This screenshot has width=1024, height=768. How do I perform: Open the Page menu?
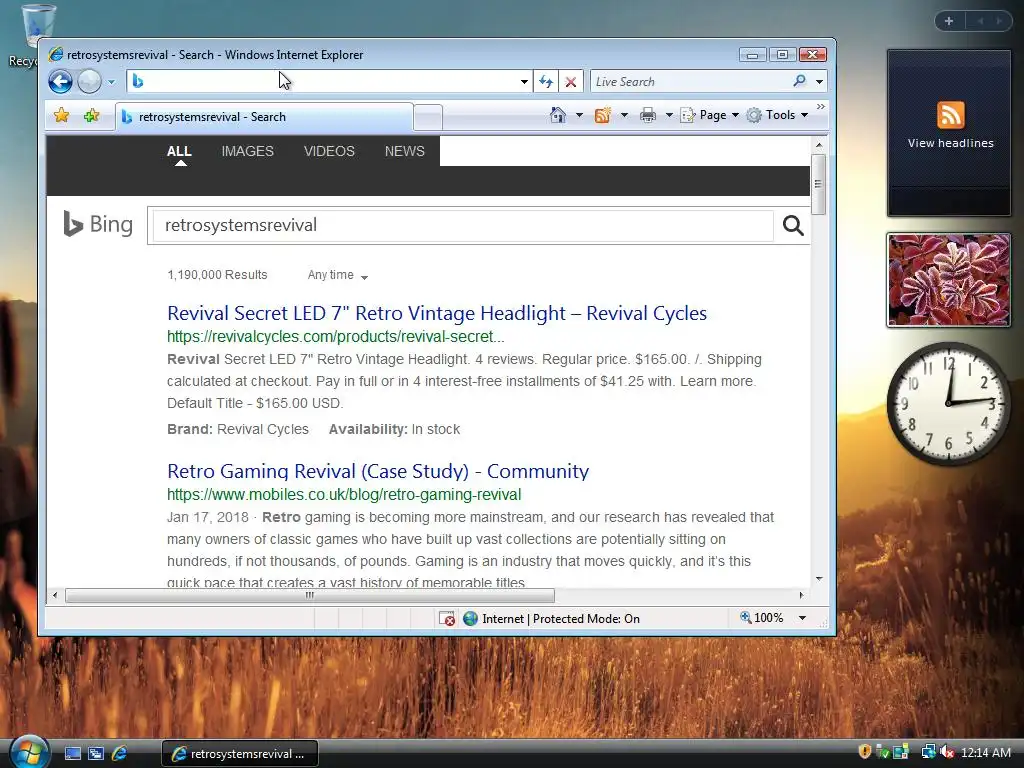(709, 115)
